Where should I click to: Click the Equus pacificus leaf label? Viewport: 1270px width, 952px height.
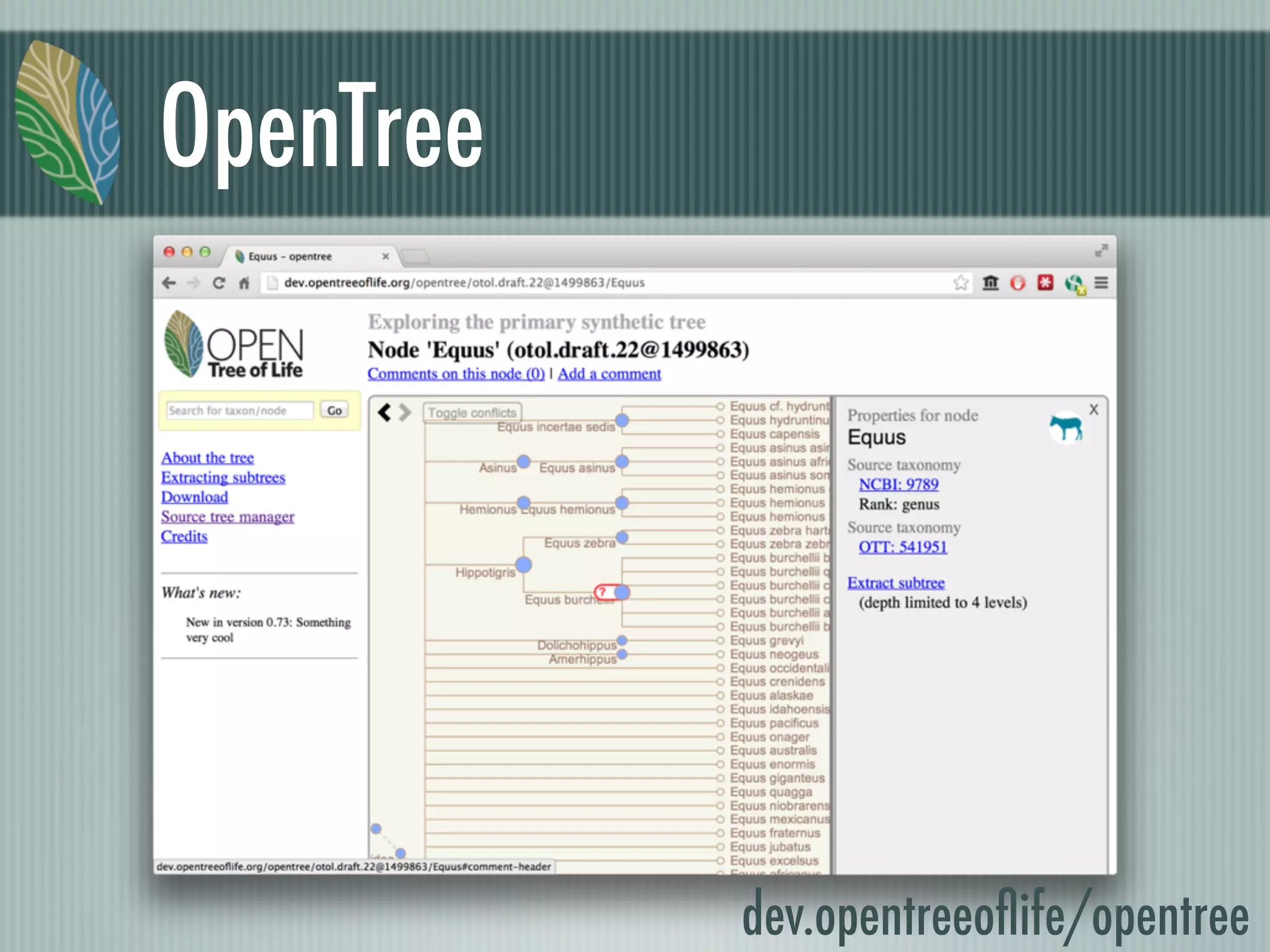tap(774, 723)
